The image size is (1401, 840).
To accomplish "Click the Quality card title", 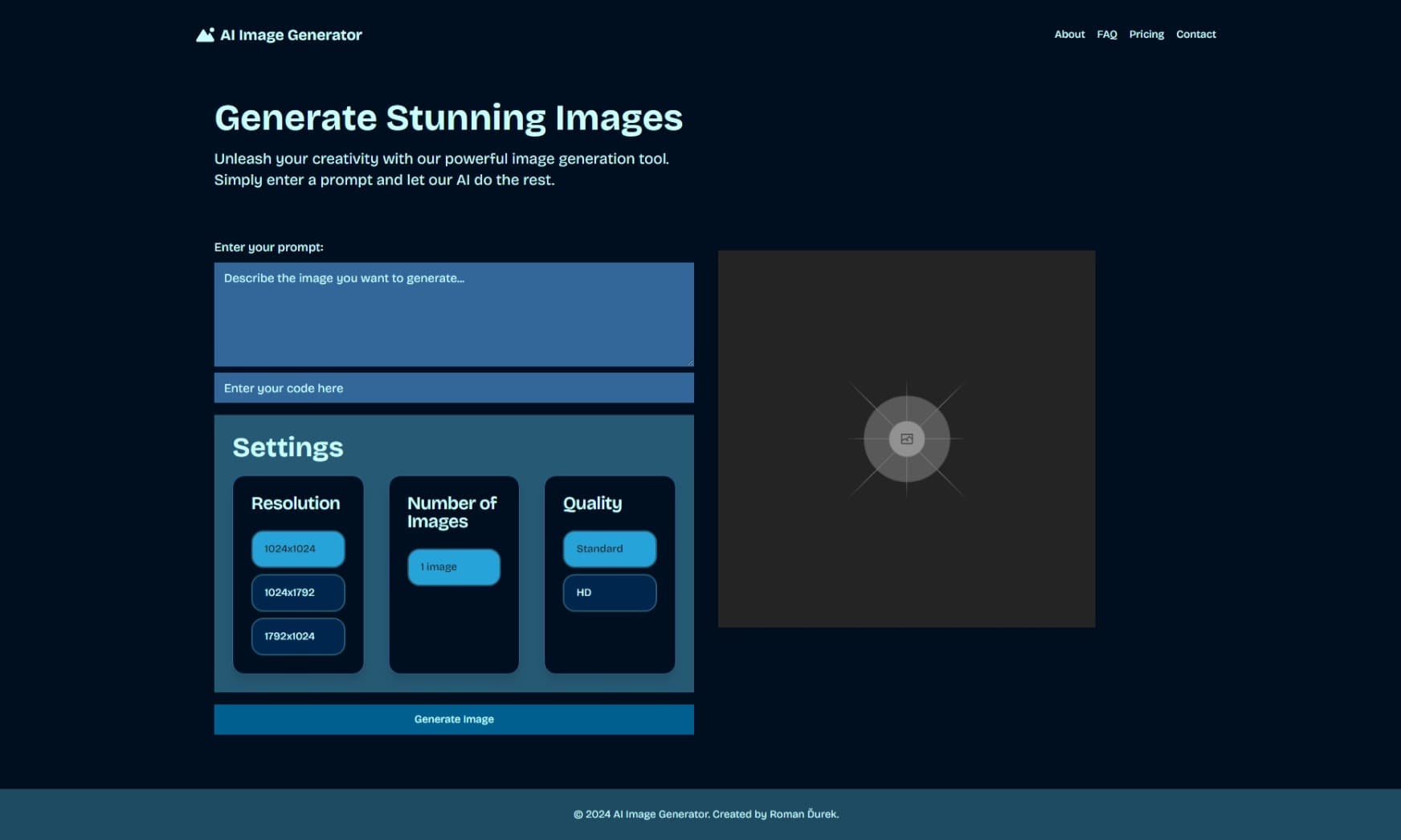I will pyautogui.click(x=592, y=504).
